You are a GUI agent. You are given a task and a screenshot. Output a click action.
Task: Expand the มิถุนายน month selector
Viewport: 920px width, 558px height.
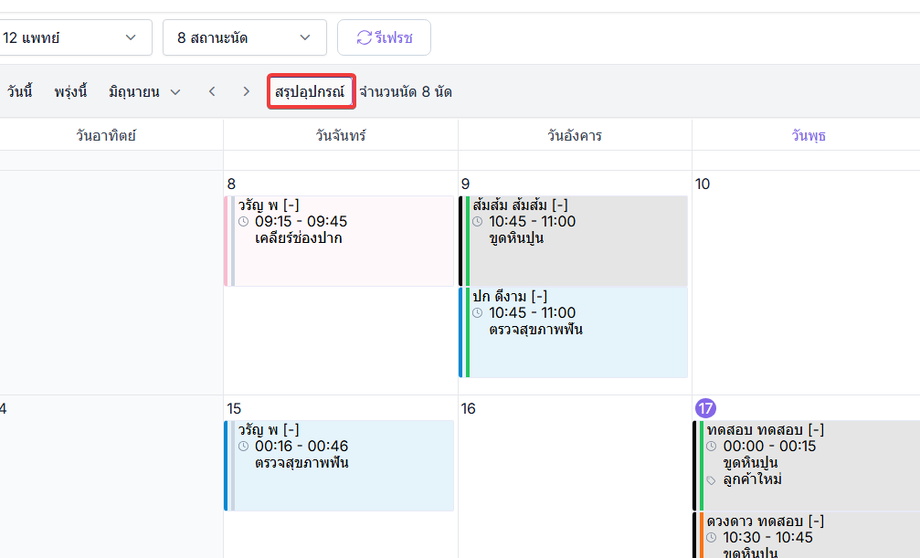pyautogui.click(x=144, y=92)
